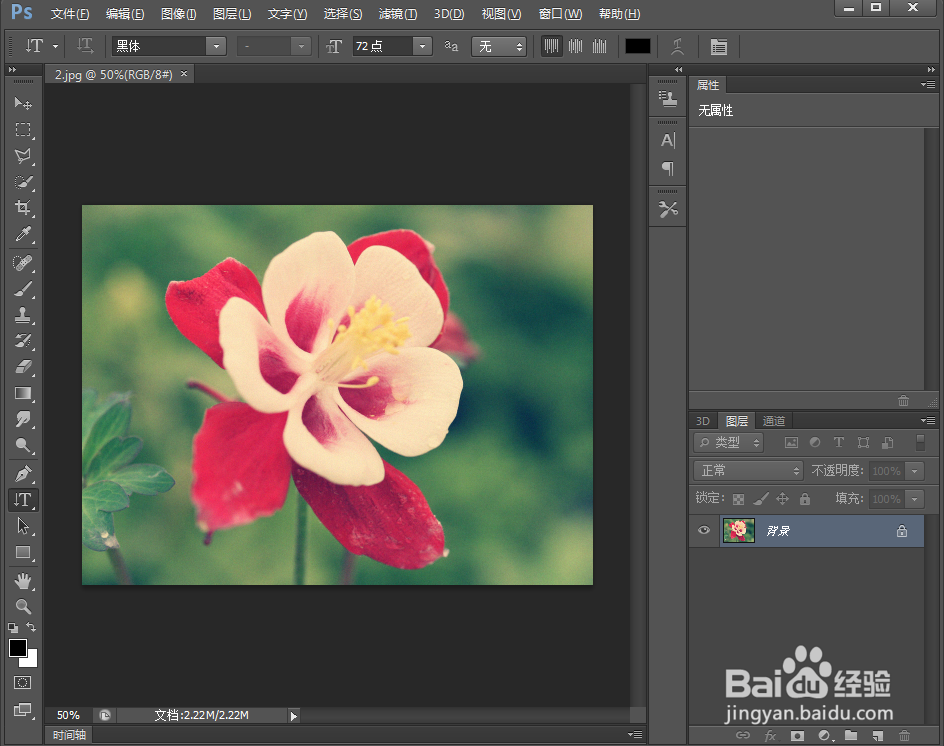Open anti-aliasing dropdown showing 无
This screenshot has width=944, height=746.
pyautogui.click(x=498, y=46)
